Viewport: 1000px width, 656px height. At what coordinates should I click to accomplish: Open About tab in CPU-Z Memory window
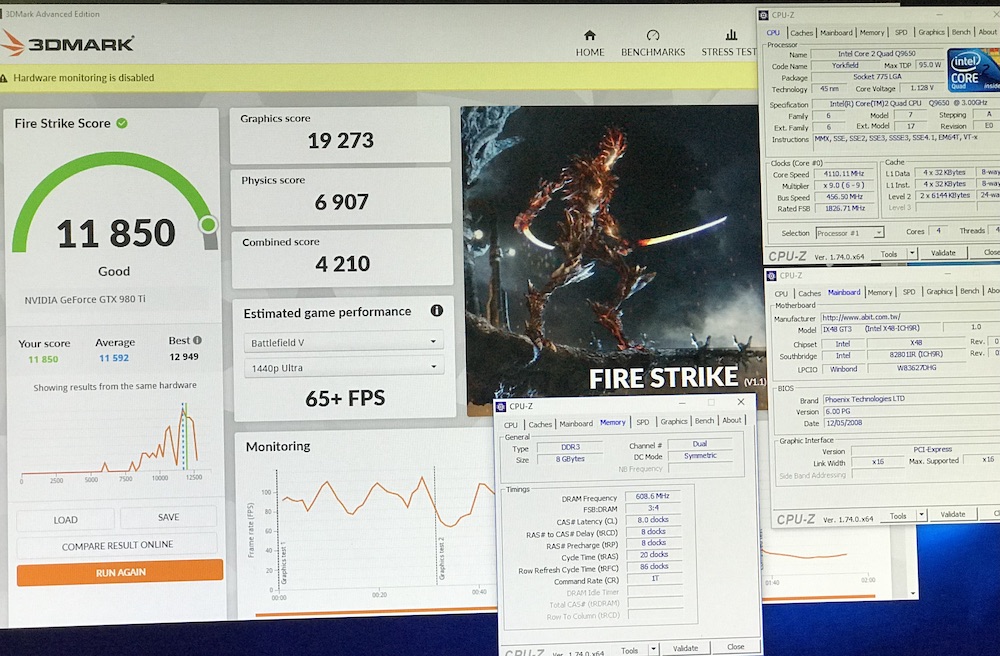click(x=732, y=420)
